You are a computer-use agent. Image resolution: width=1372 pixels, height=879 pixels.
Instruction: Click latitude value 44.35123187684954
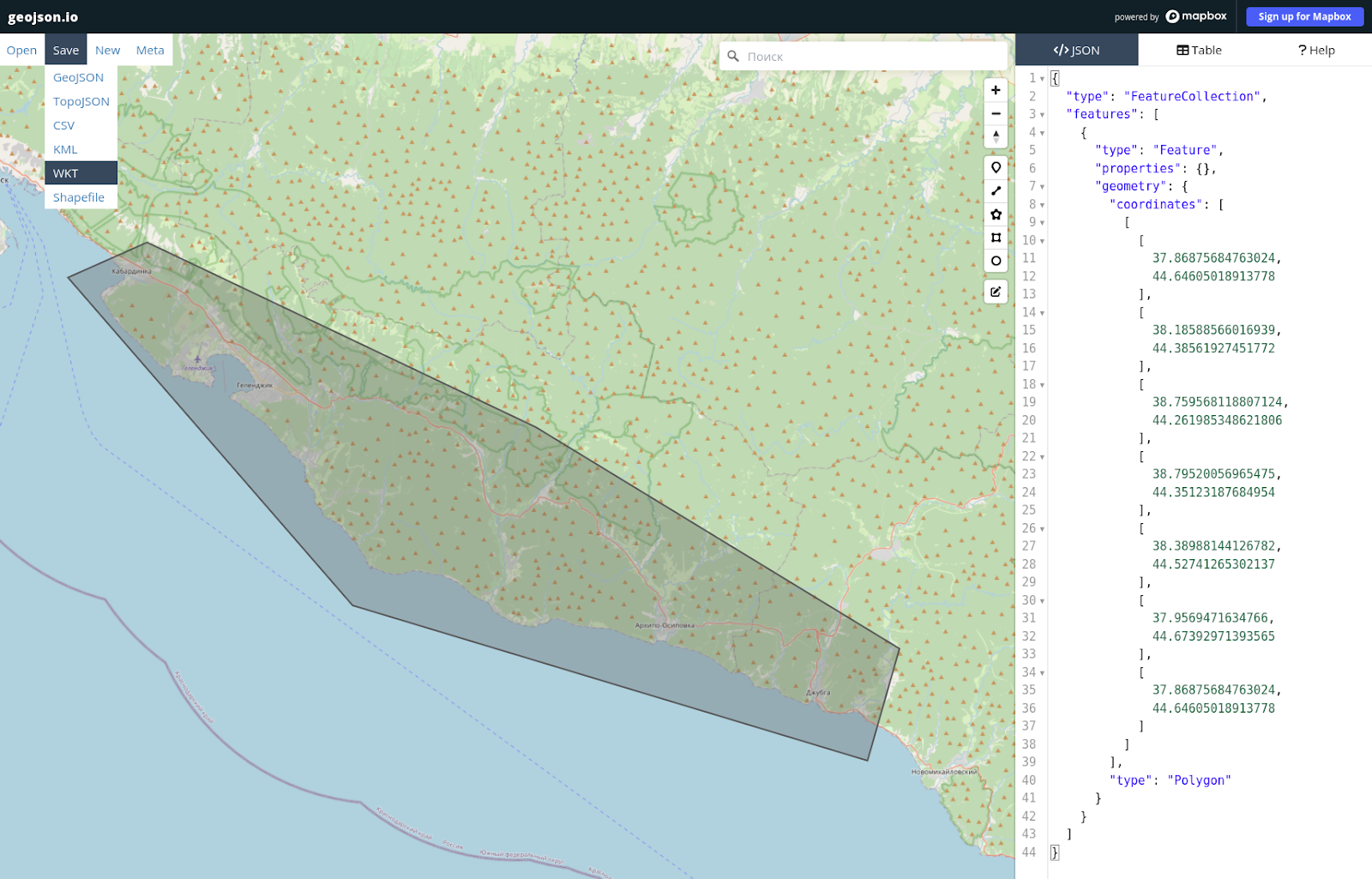coord(1213,492)
